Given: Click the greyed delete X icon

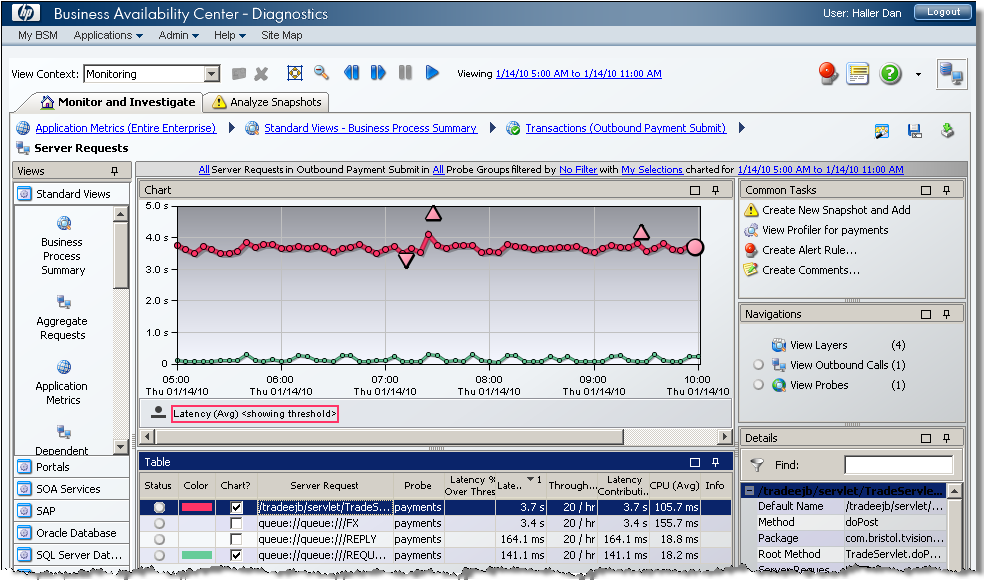Looking at the screenshot, I should click(261, 74).
